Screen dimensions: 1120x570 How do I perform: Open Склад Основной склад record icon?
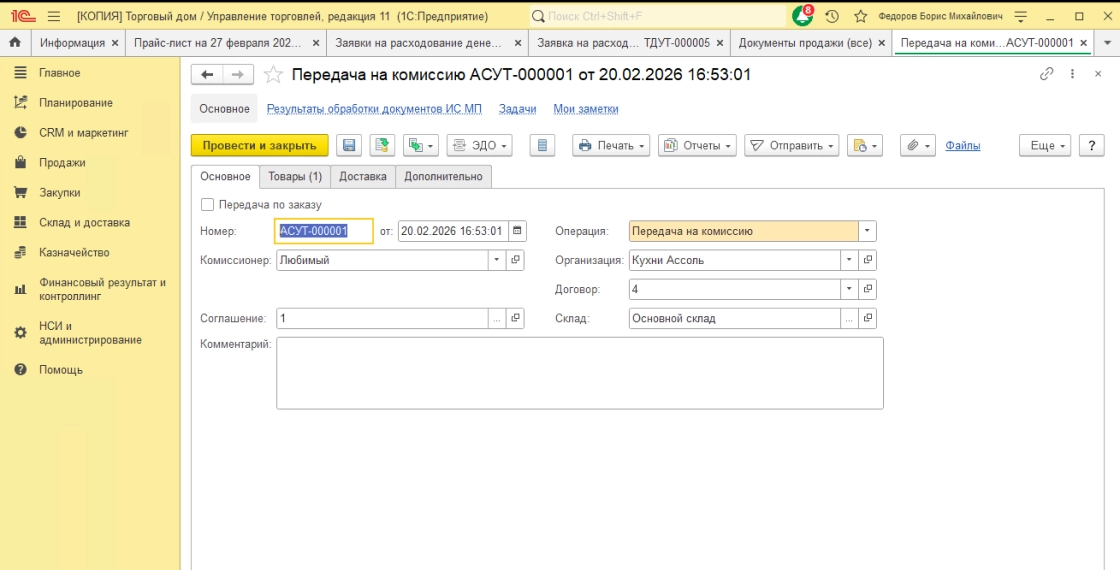point(867,319)
